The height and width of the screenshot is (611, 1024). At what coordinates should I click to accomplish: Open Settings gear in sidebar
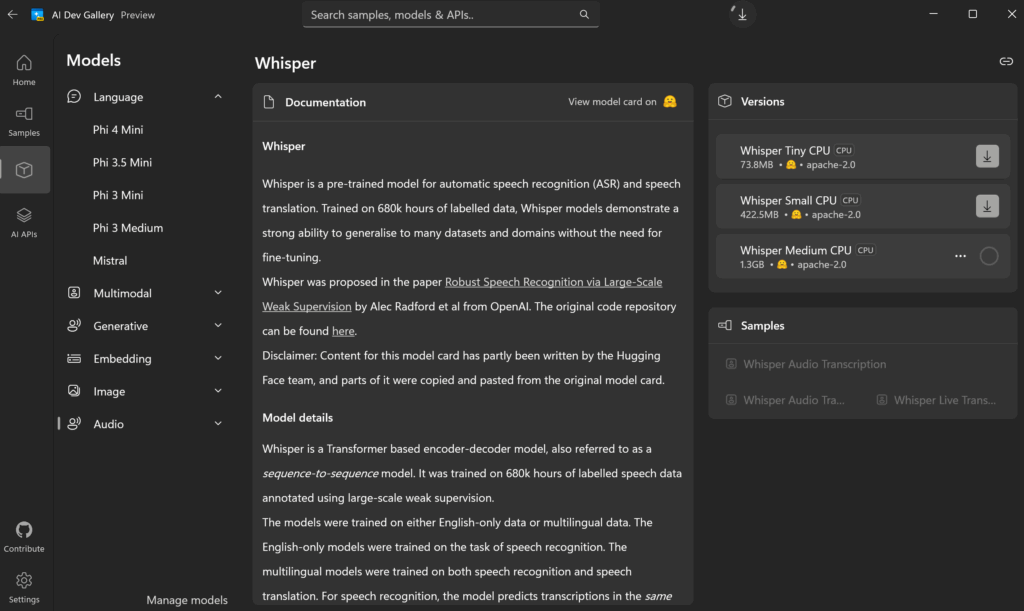pos(24,587)
